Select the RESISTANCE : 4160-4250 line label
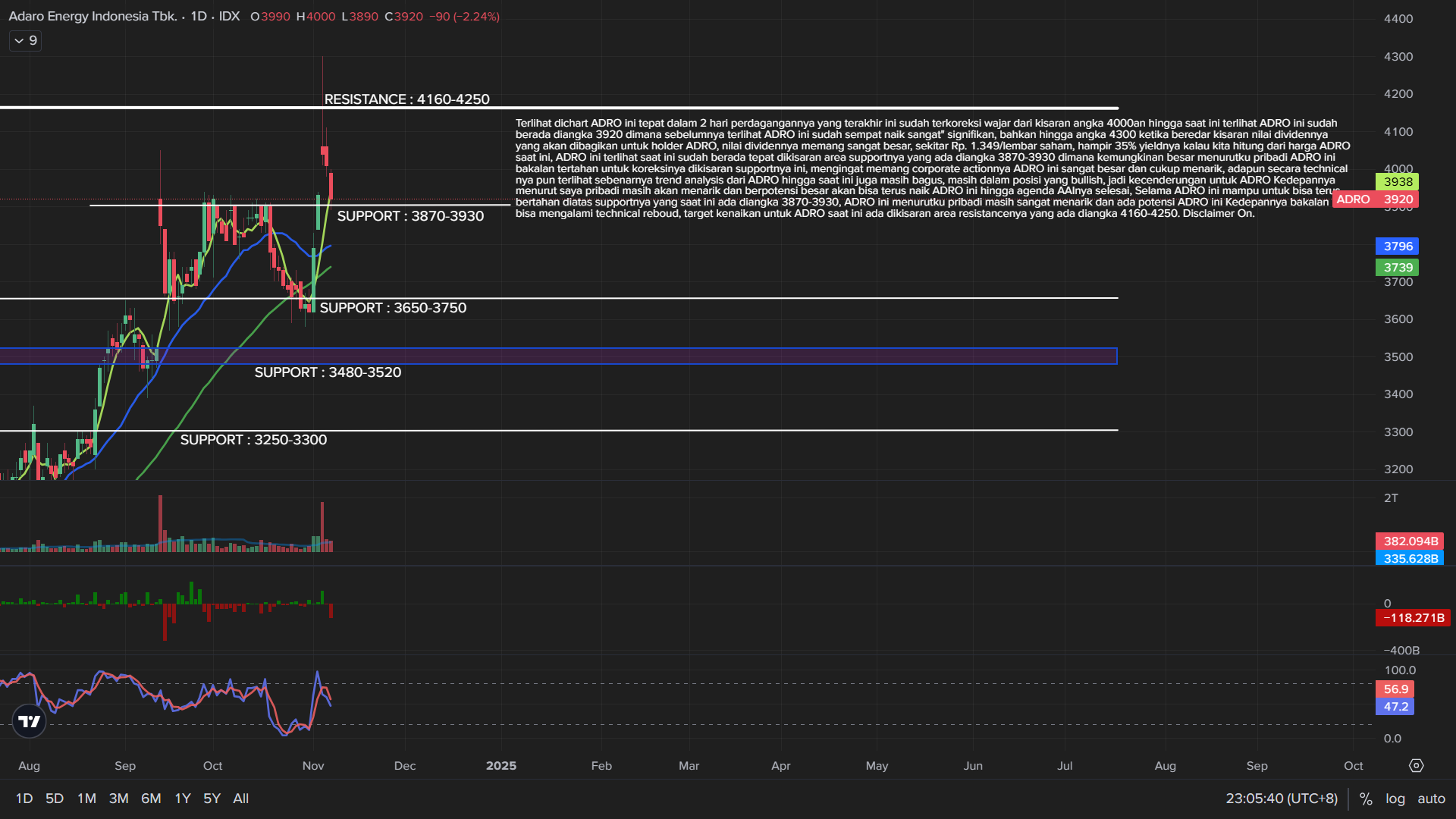Image resolution: width=1456 pixels, height=819 pixels. tap(406, 99)
